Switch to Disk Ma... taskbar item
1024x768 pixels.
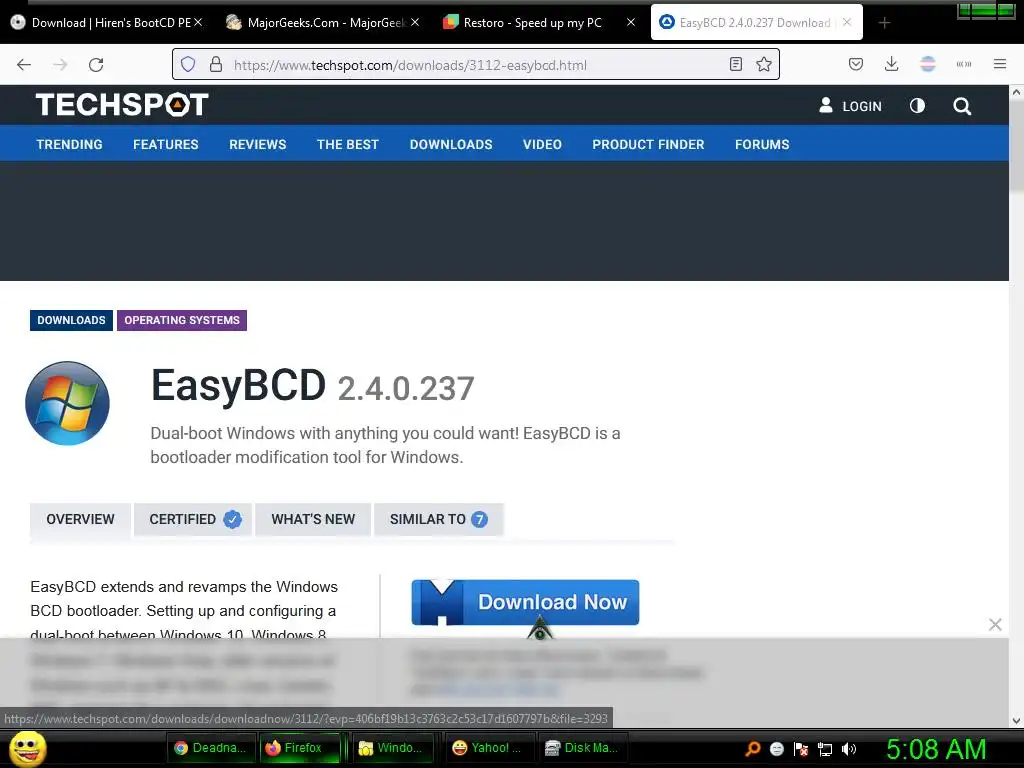tap(581, 748)
